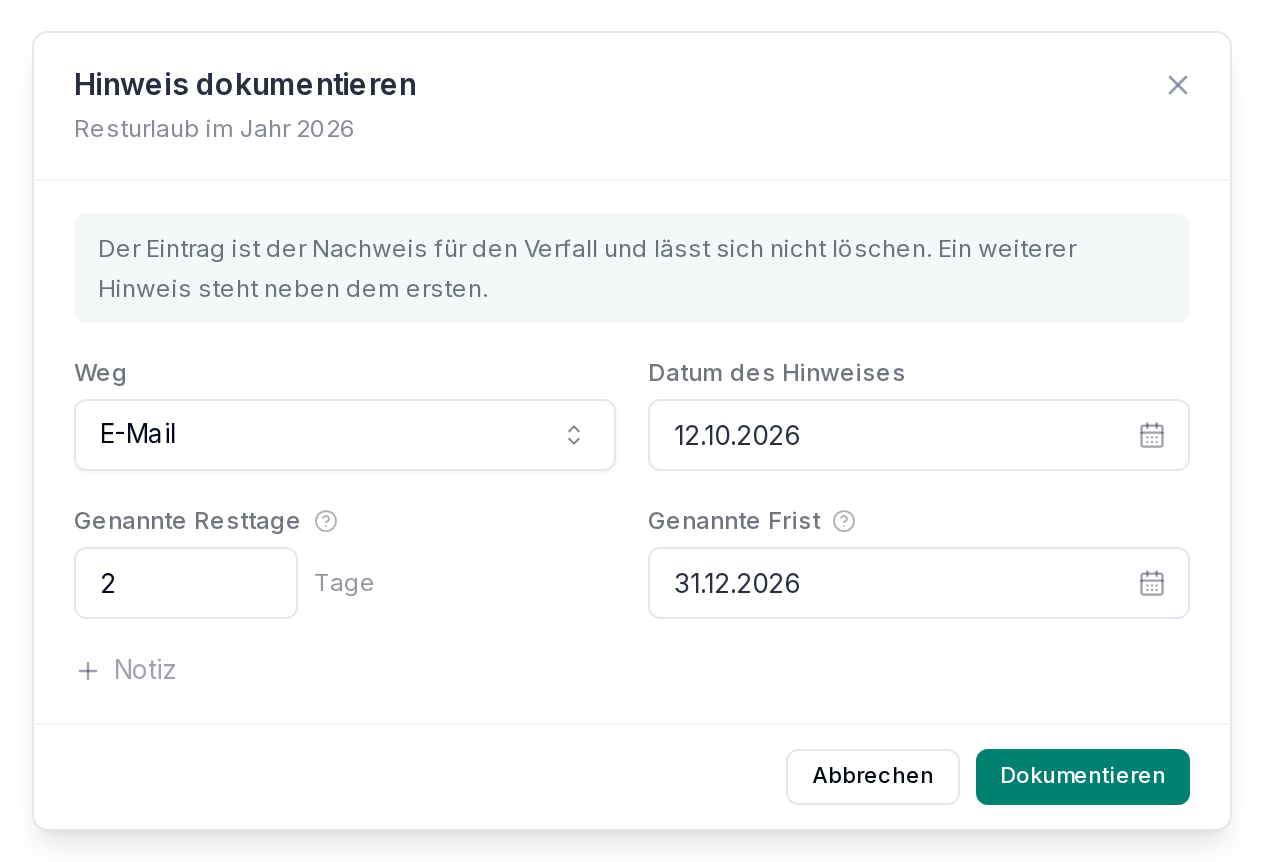Add a Notiz to the entry

coord(127,670)
